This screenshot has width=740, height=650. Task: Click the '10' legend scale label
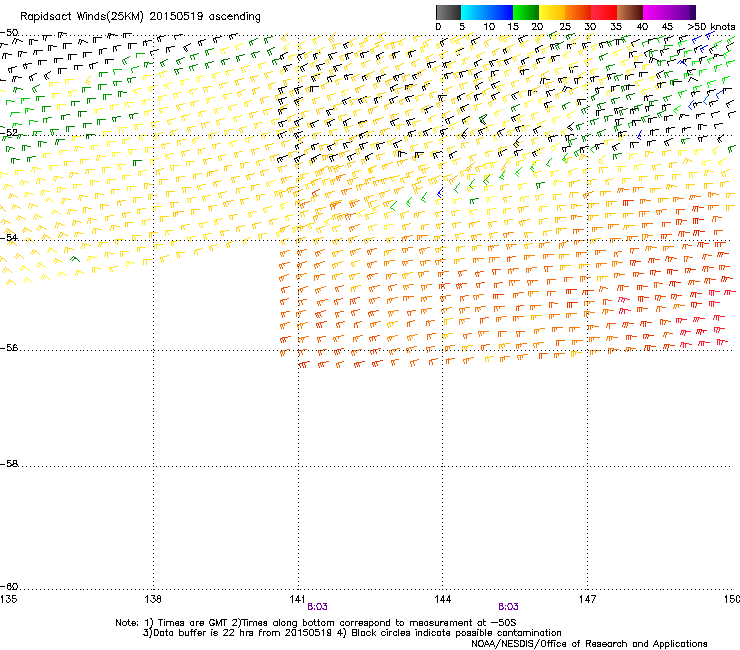pyautogui.click(x=488, y=27)
